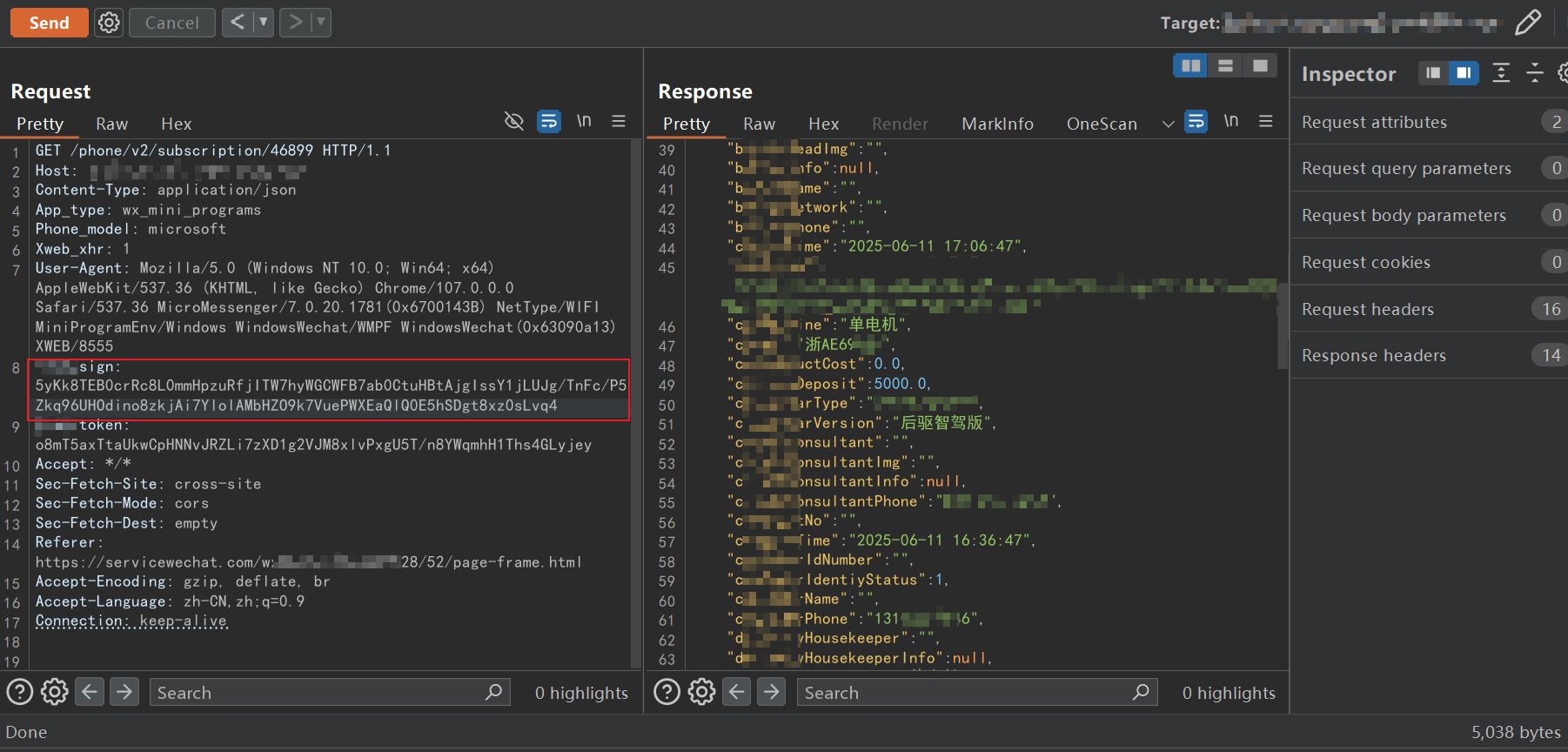Open search settings gear below Request
Screen dimensions: 1568x752
(x=54, y=692)
